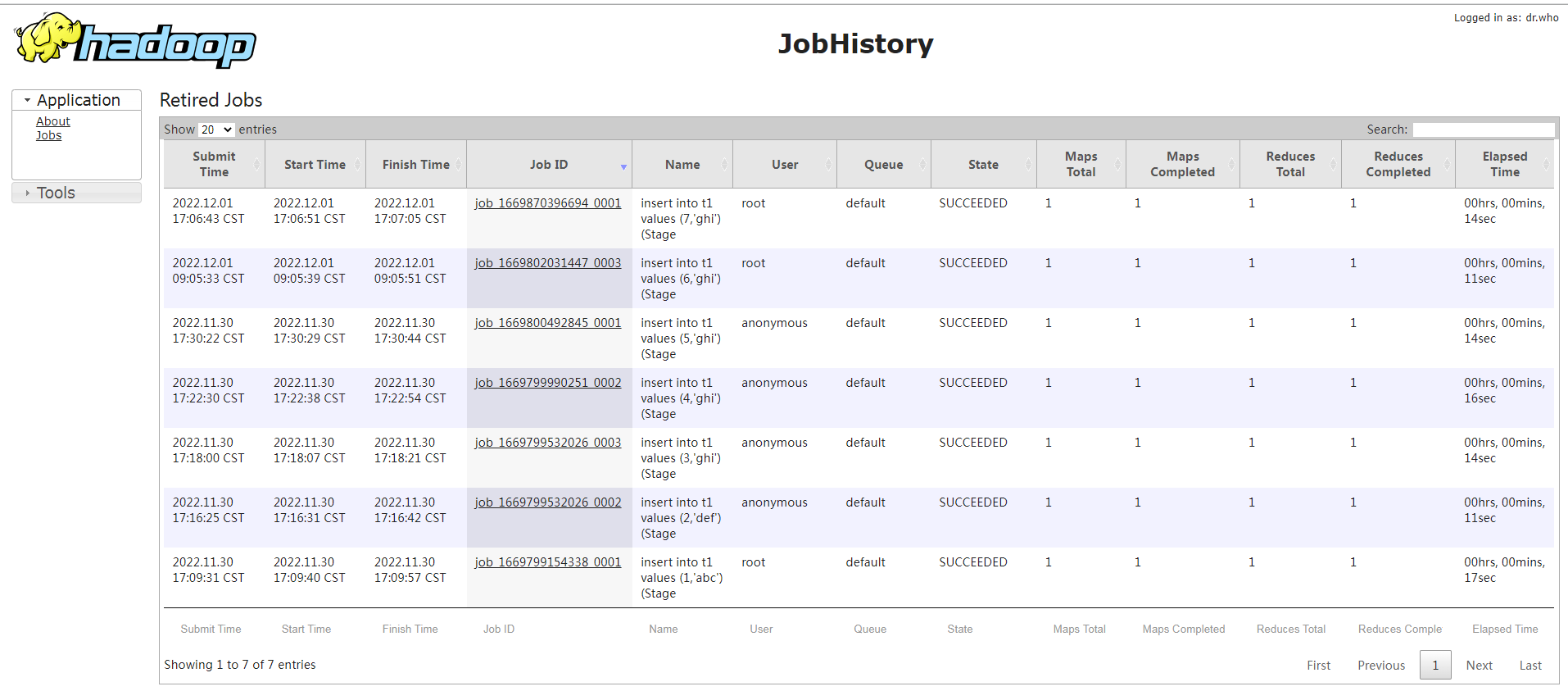The width and height of the screenshot is (1568, 691).
Task: Click the footer Reduces Total filter field
Action: point(1289,629)
